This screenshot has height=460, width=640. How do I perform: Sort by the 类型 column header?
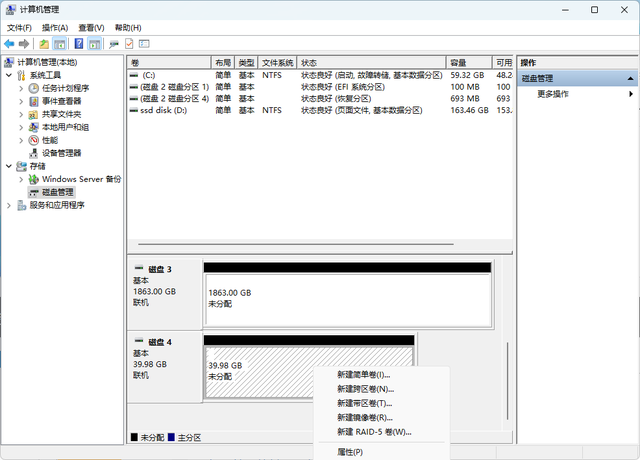(247, 63)
